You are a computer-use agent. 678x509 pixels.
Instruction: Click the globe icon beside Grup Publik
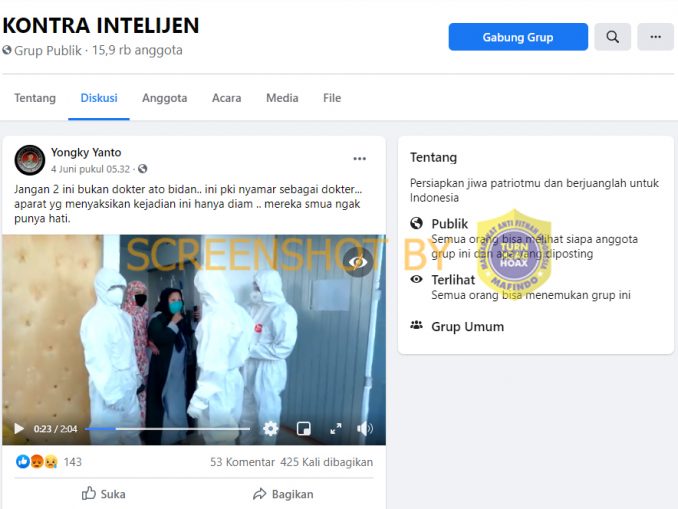click(7, 50)
